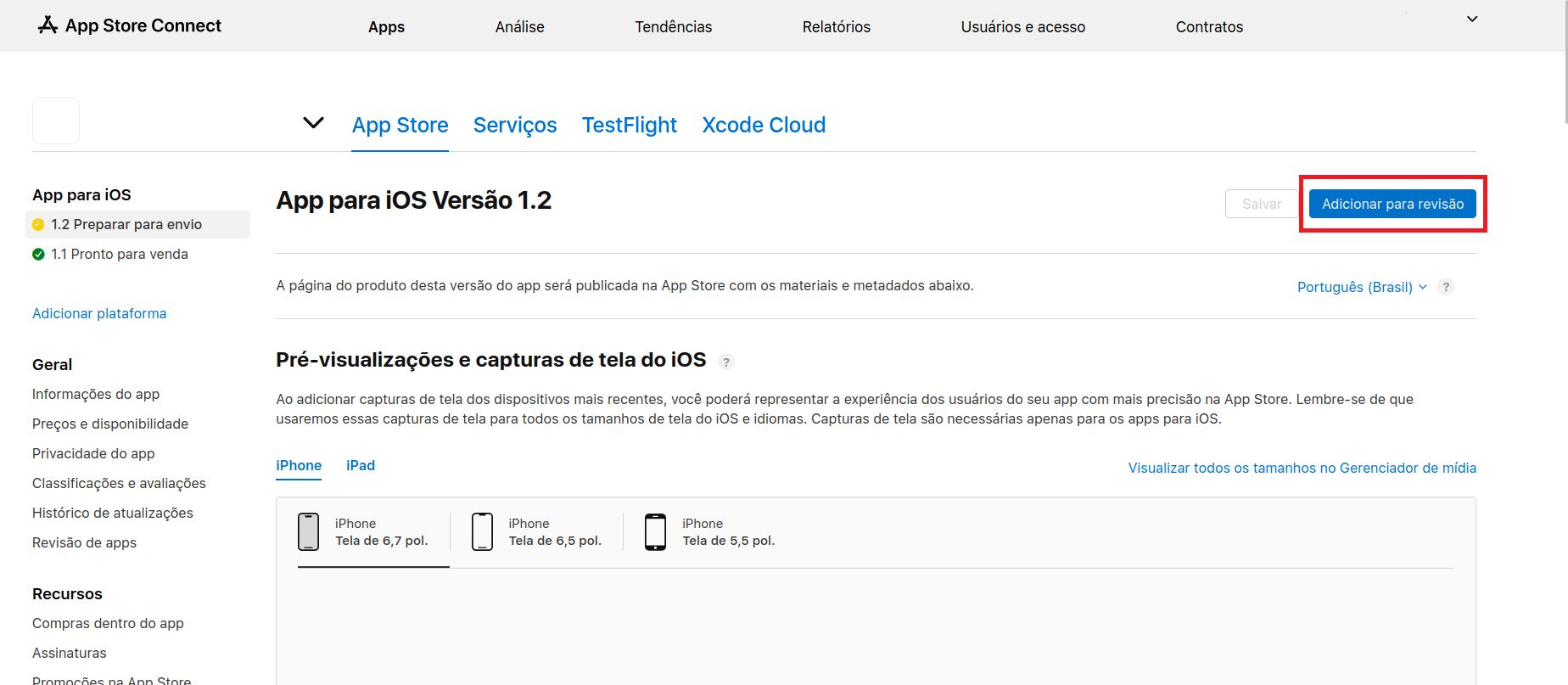Open the Português (Brasil) language dropdown
1568x685 pixels.
[x=1362, y=287]
